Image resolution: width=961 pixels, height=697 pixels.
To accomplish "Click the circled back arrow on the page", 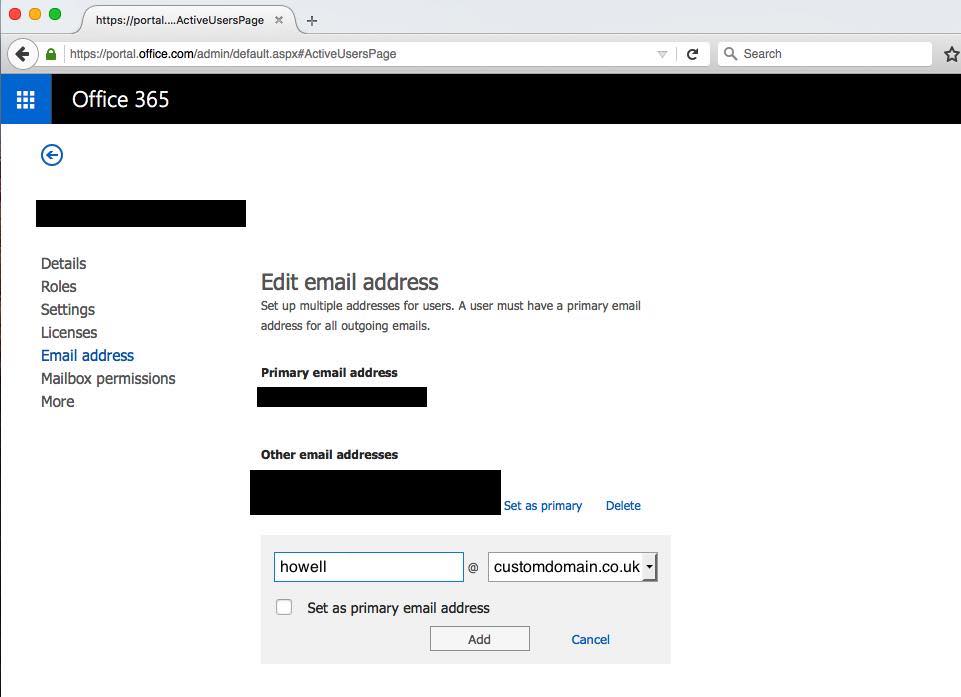I will click(52, 155).
